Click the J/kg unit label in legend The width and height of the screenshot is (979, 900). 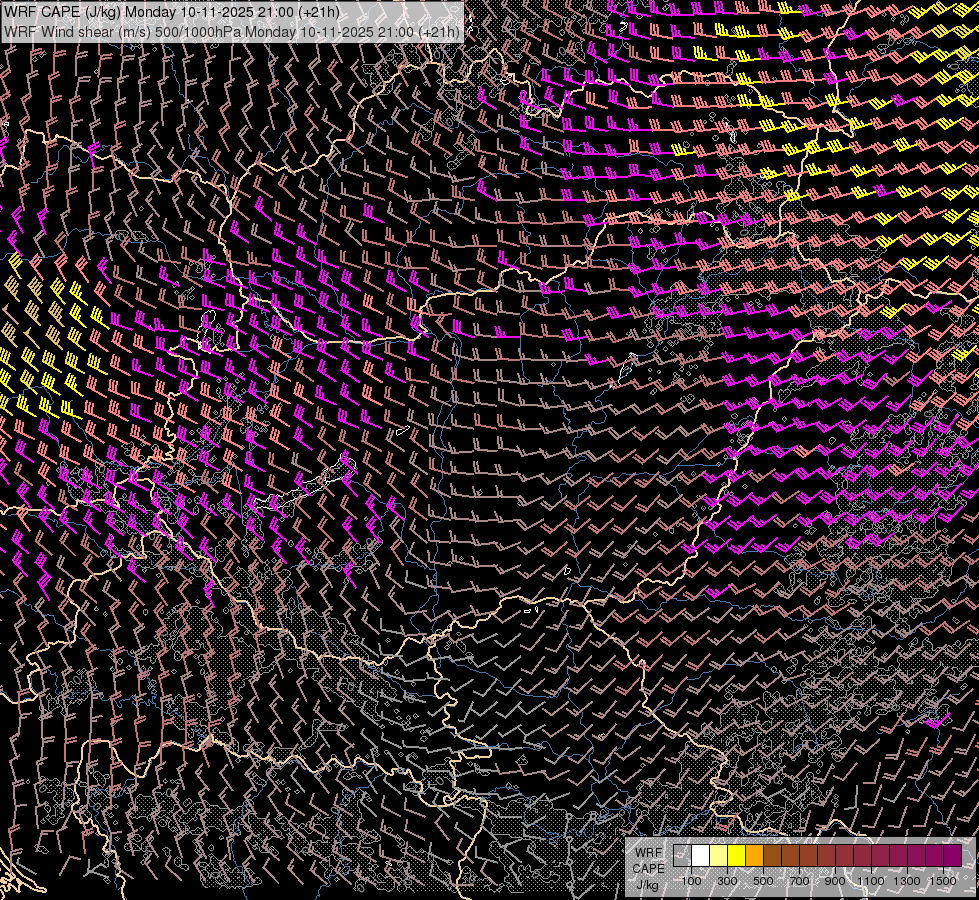coord(647,885)
